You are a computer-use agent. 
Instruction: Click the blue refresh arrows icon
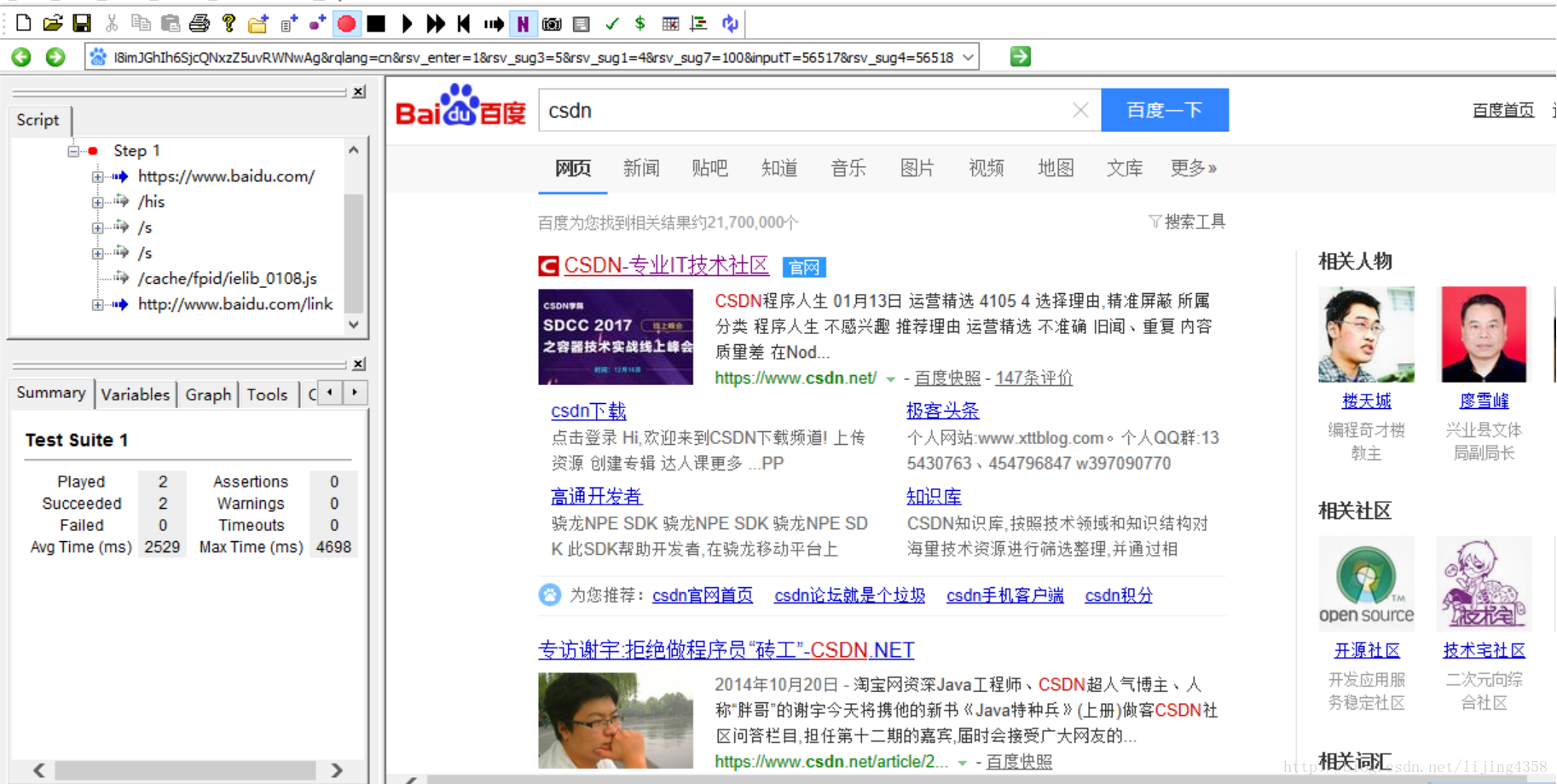pyautogui.click(x=730, y=23)
